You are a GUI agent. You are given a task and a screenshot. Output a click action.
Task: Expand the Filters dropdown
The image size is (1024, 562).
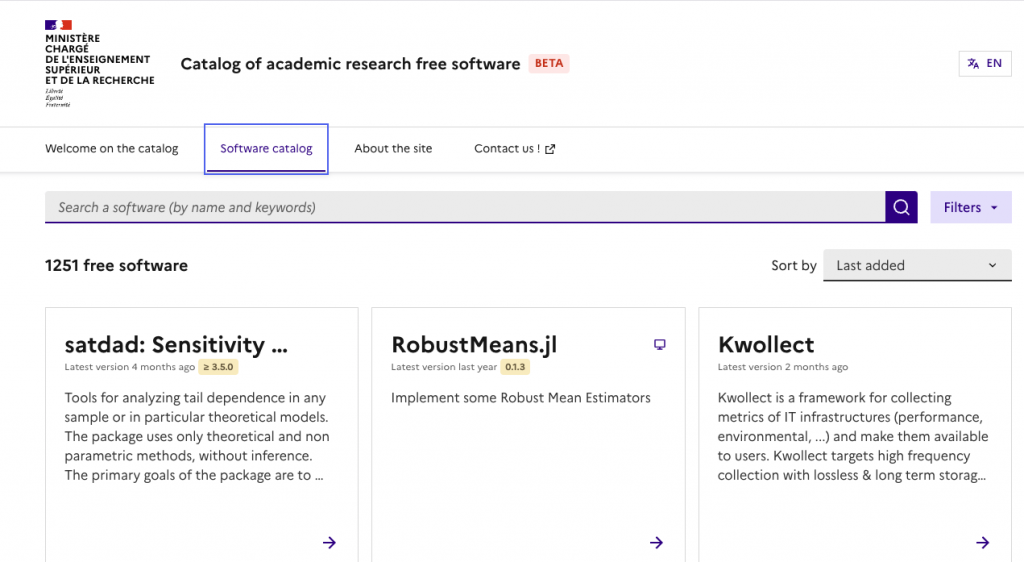[970, 207]
